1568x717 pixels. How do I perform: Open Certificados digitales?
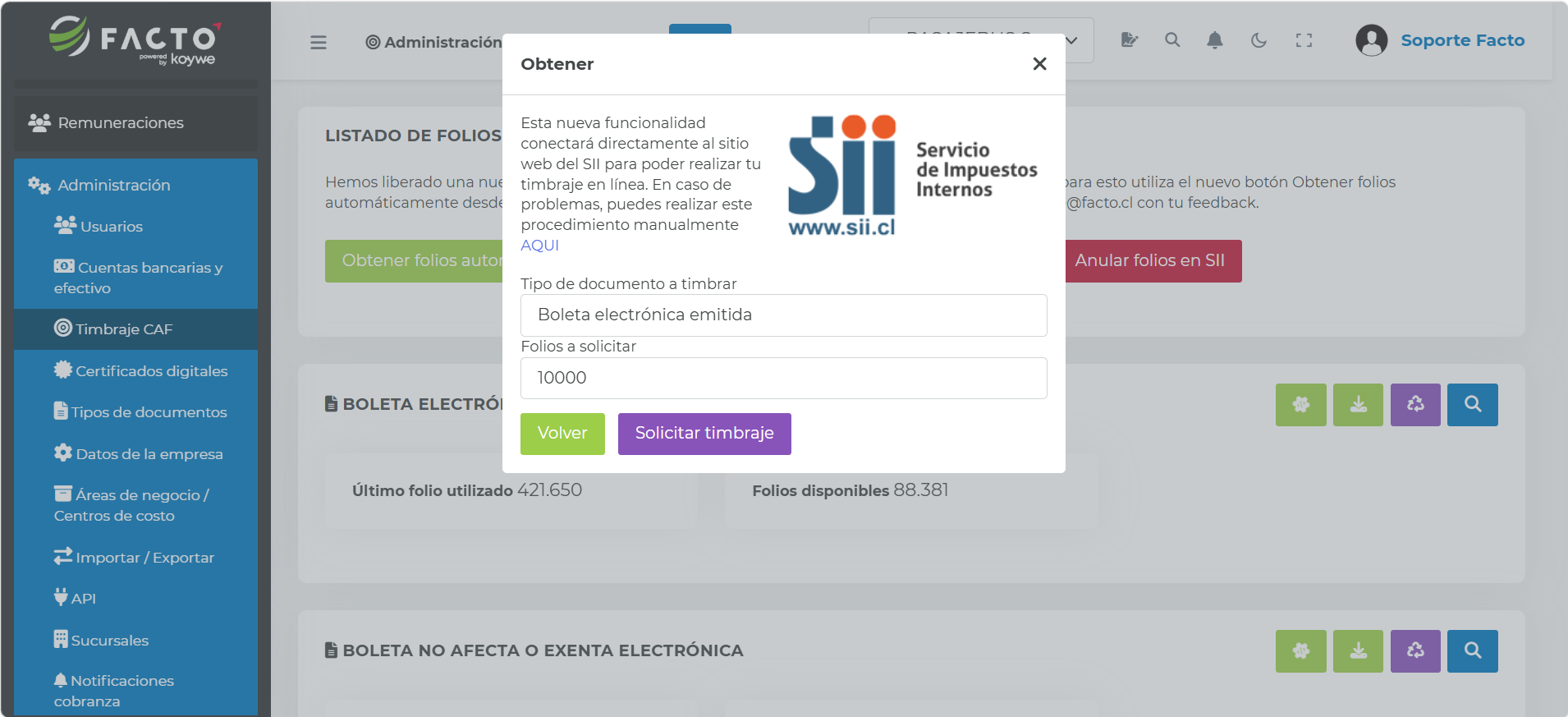pos(135,370)
